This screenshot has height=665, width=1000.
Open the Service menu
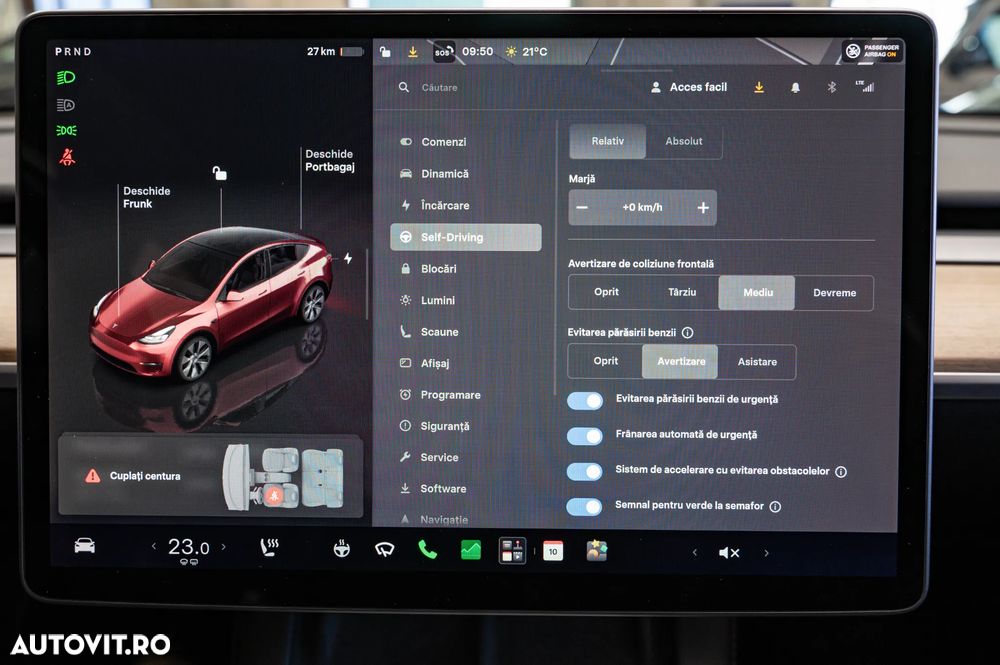pos(466,457)
